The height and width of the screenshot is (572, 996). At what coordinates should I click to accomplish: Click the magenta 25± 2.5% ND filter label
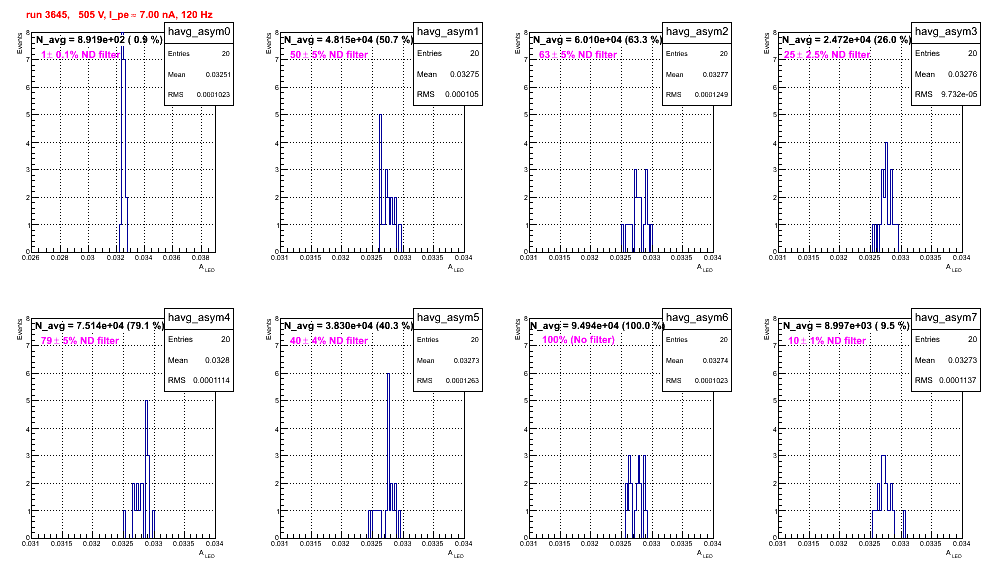pos(827,55)
